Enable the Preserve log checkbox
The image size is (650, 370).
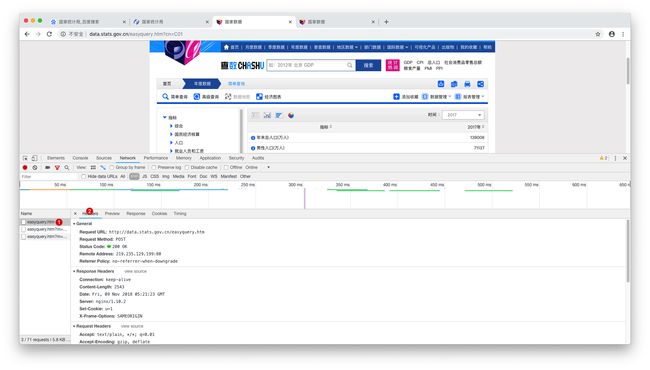point(154,167)
